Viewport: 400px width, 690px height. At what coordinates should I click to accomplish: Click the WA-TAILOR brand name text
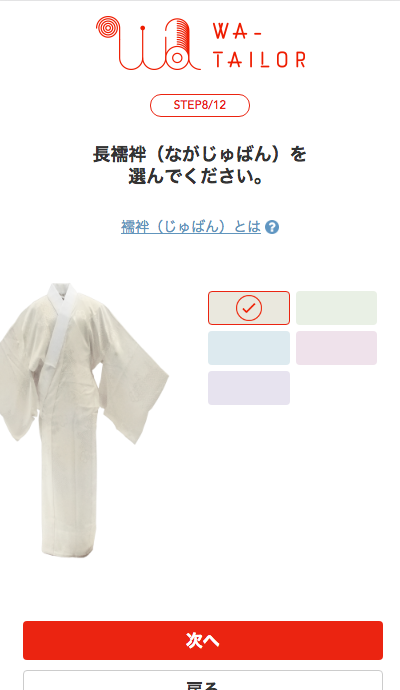[259, 45]
